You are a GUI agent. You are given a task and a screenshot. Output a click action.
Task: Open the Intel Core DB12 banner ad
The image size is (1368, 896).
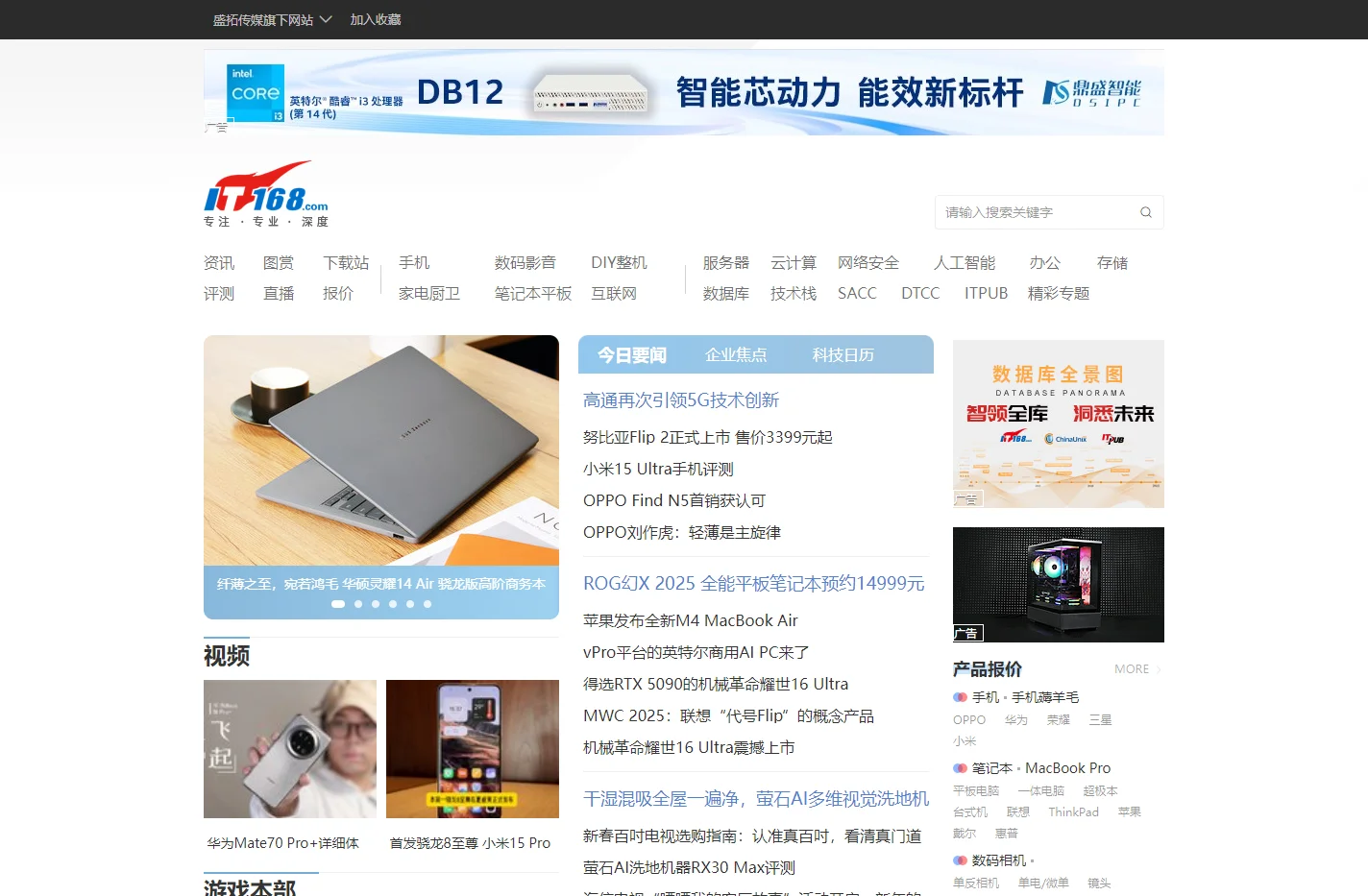684,92
